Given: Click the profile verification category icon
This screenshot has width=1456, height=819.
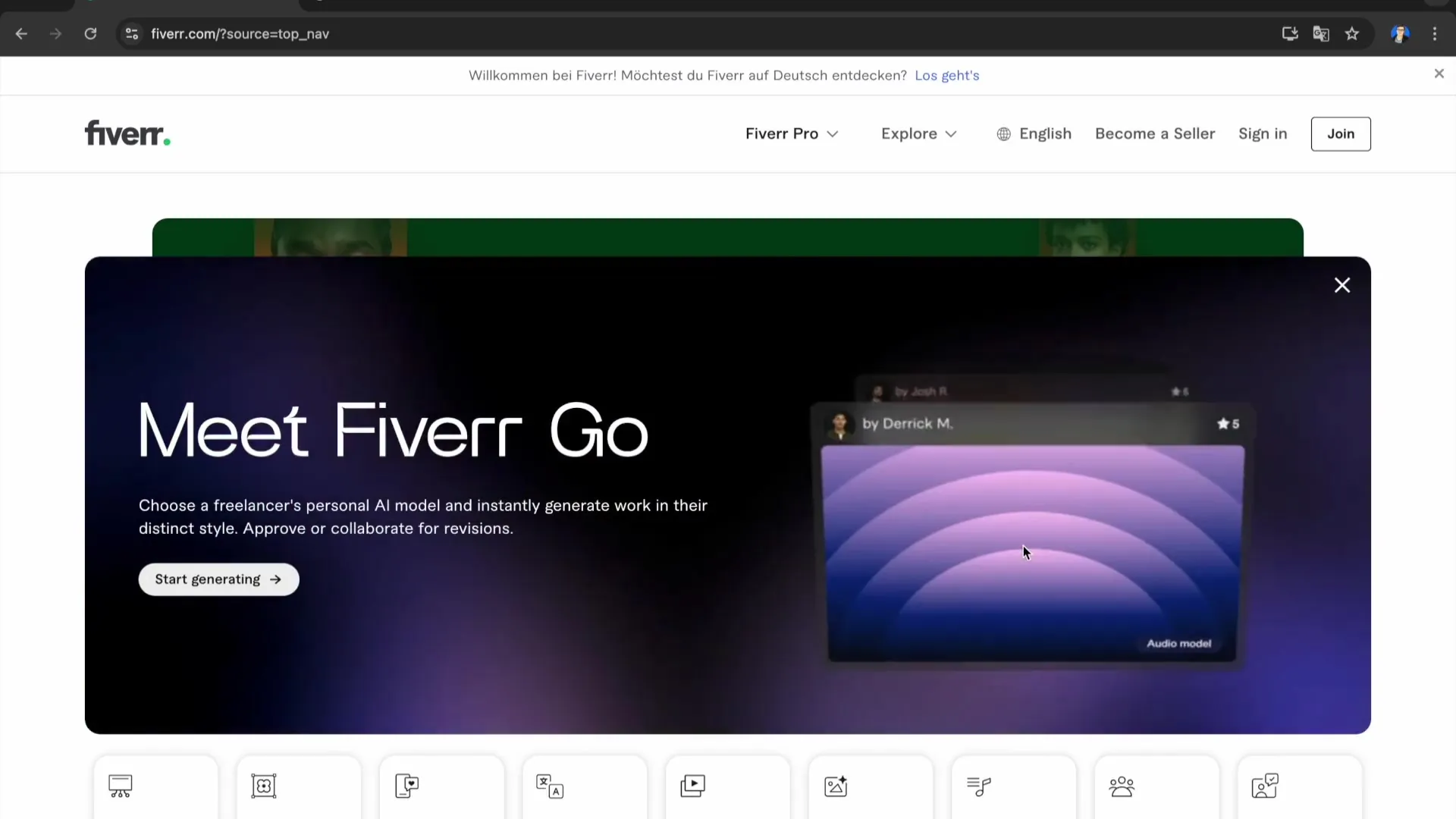Looking at the screenshot, I should [x=1265, y=786].
